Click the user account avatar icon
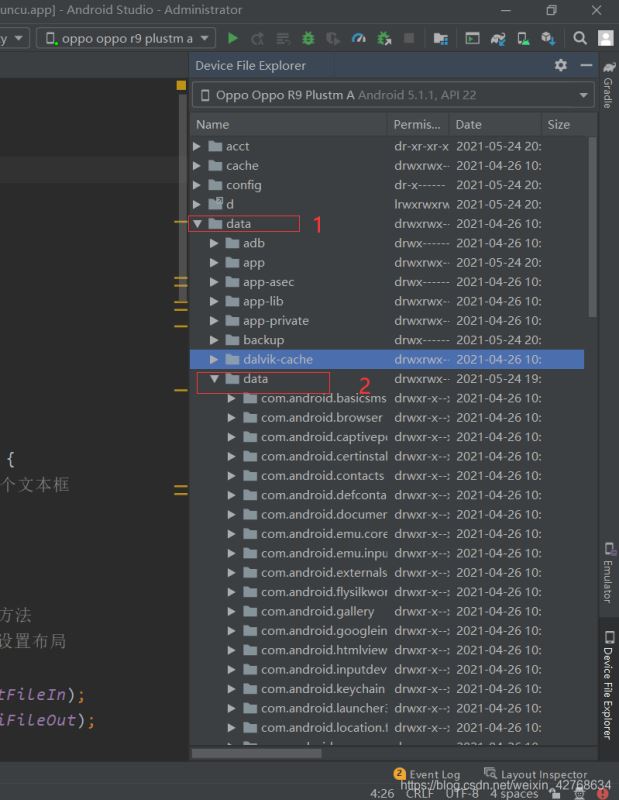Screen dimensions: 619x800 tap(605, 38)
